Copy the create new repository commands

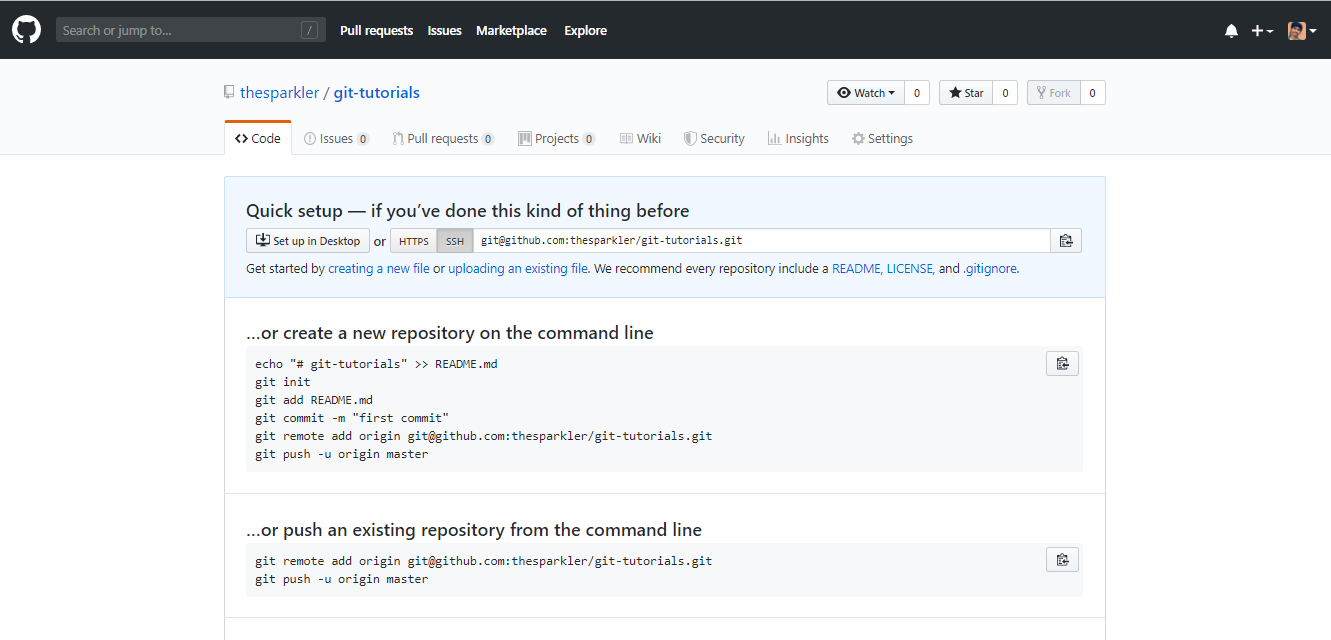coord(1062,363)
